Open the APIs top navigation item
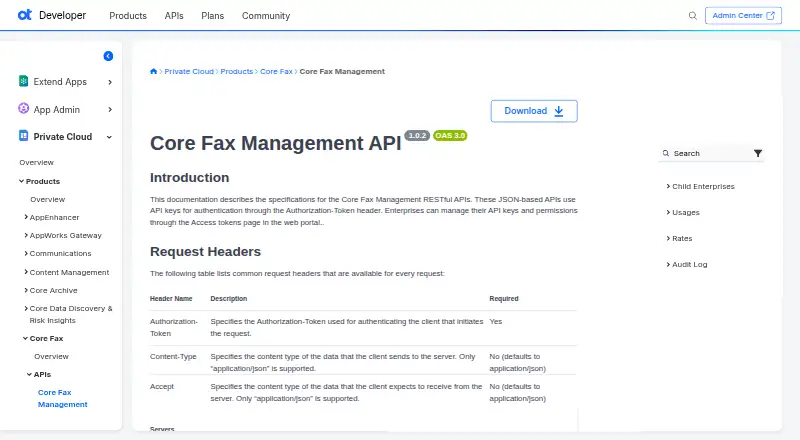 click(x=174, y=16)
